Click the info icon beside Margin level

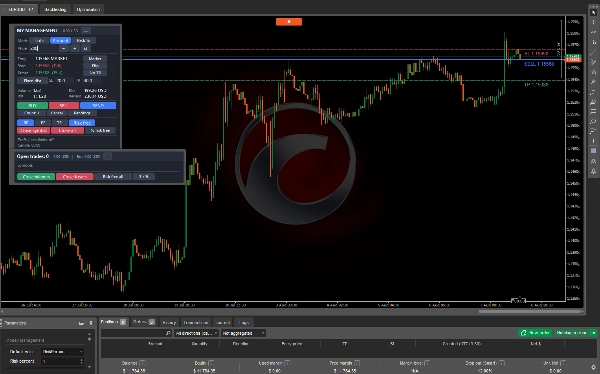[x=427, y=363]
